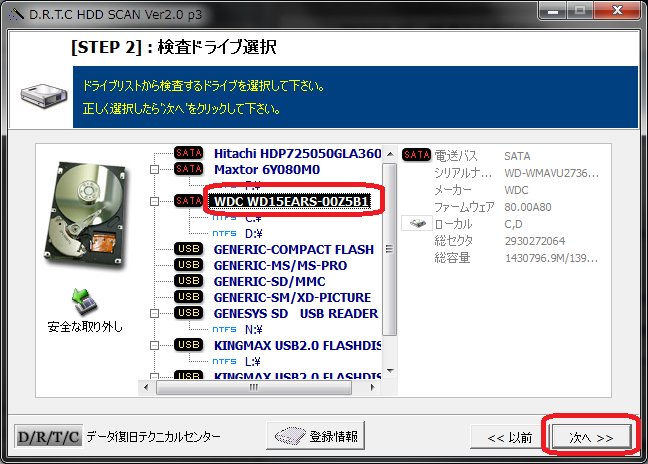The height and width of the screenshot is (464, 648).
Task: Click the vertical scrollbar thumb of drive list
Action: [x=390, y=249]
